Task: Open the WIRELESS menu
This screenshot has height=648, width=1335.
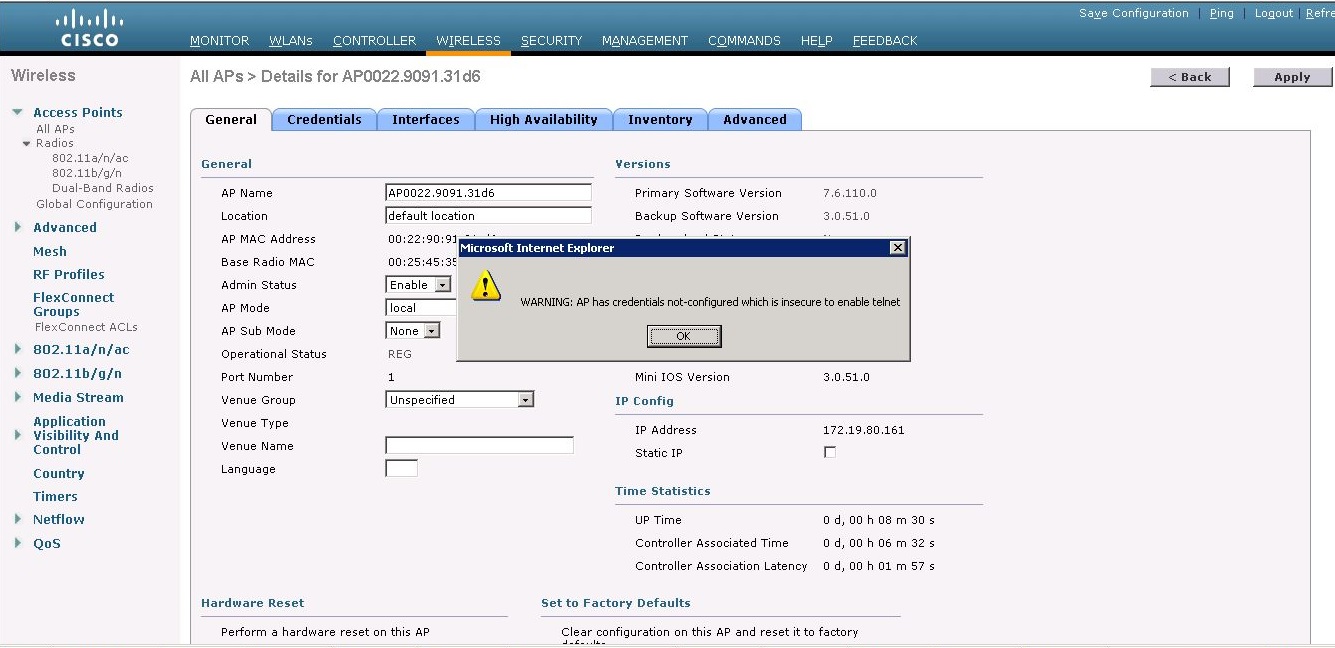Action: (x=468, y=41)
